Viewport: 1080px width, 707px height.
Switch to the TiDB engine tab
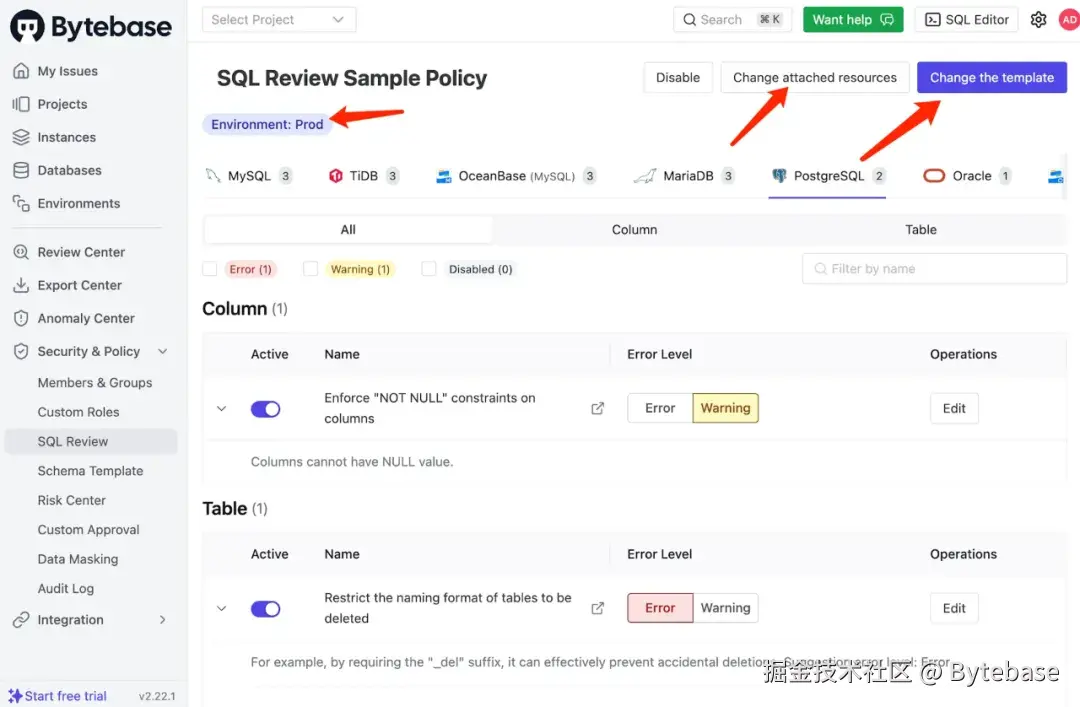click(363, 176)
